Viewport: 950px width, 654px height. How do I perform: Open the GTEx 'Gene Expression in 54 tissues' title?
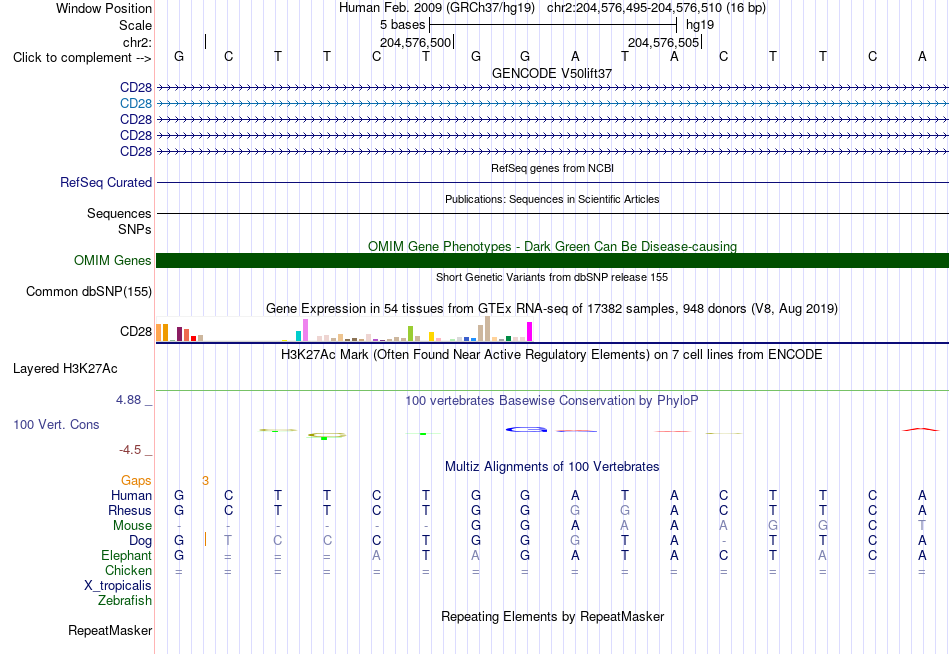tap(551, 309)
